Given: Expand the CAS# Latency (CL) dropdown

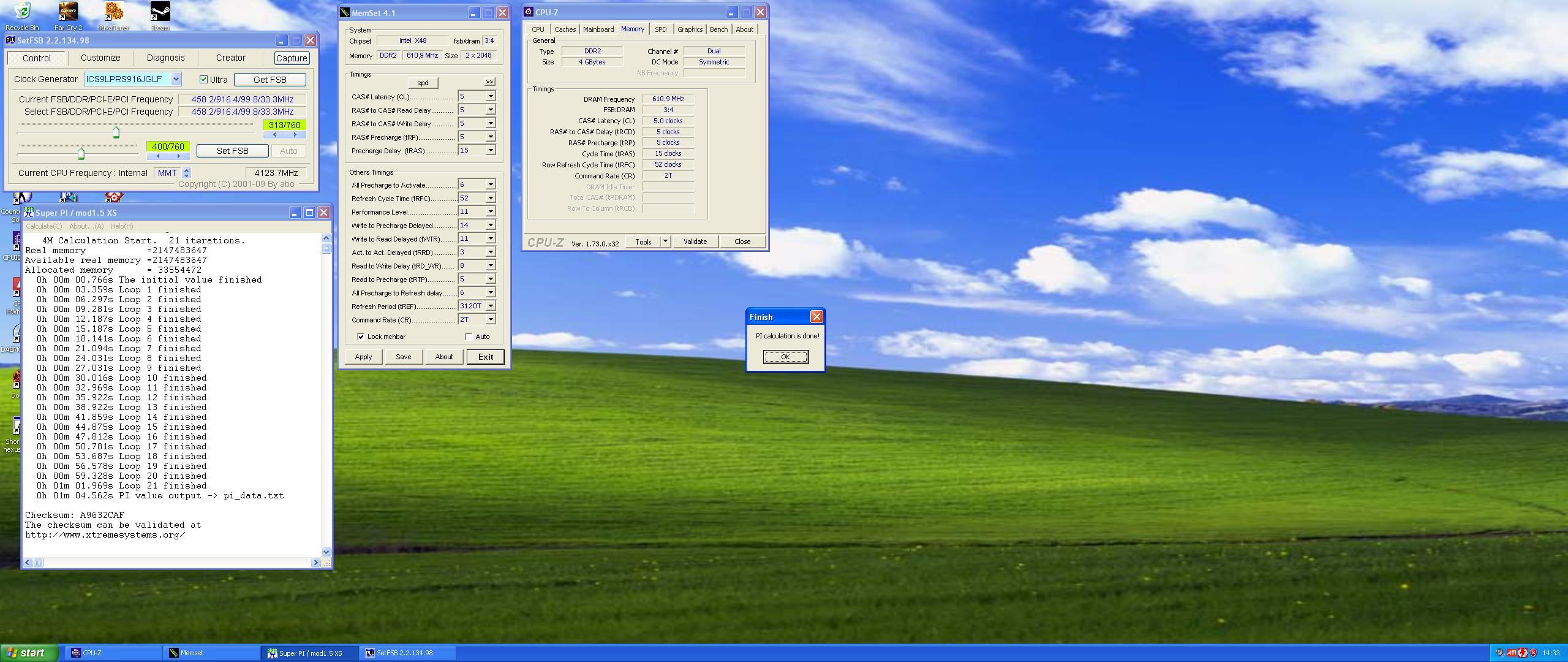Looking at the screenshot, I should click(490, 96).
